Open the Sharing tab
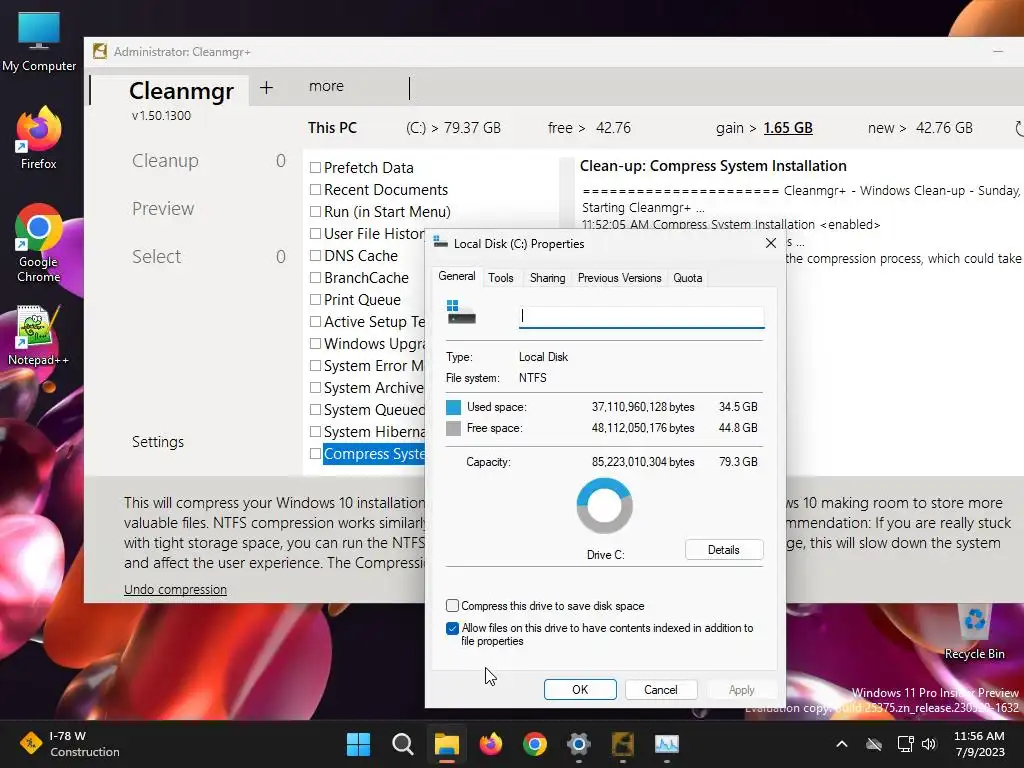The width and height of the screenshot is (1024, 768). [x=547, y=278]
